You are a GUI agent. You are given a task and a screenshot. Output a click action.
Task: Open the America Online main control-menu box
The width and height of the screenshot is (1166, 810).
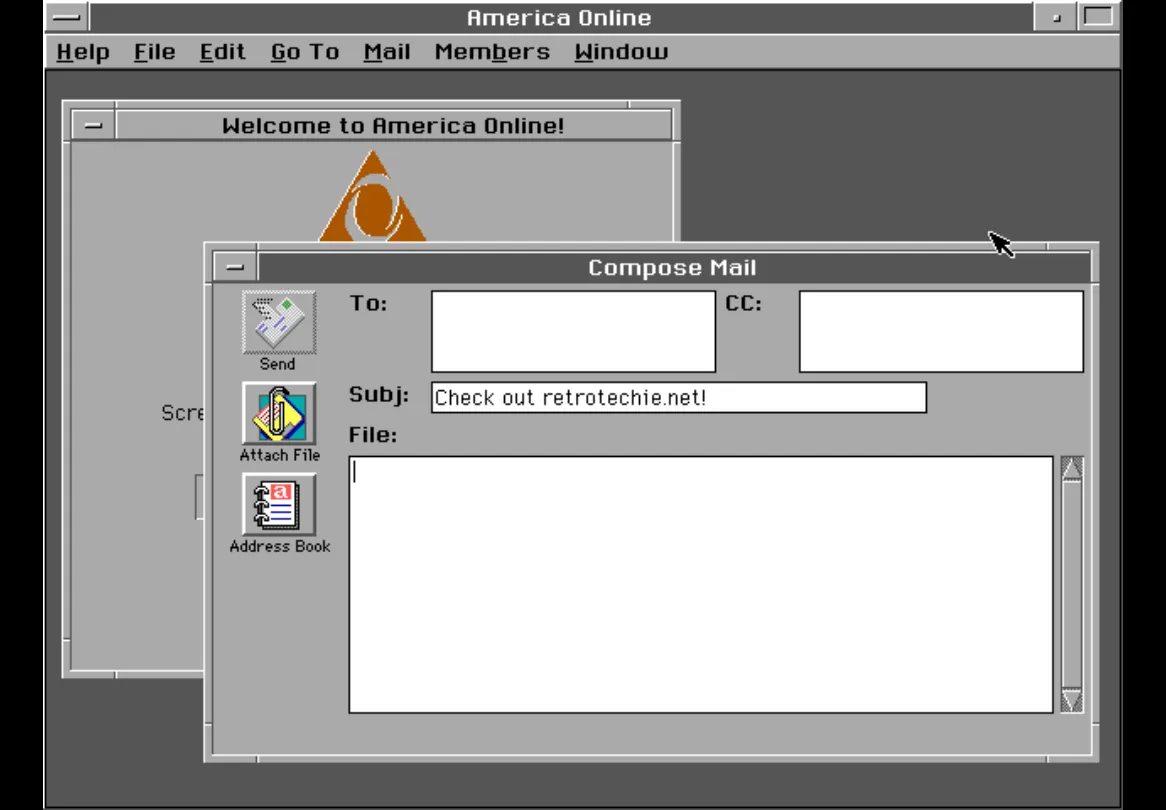pos(68,17)
